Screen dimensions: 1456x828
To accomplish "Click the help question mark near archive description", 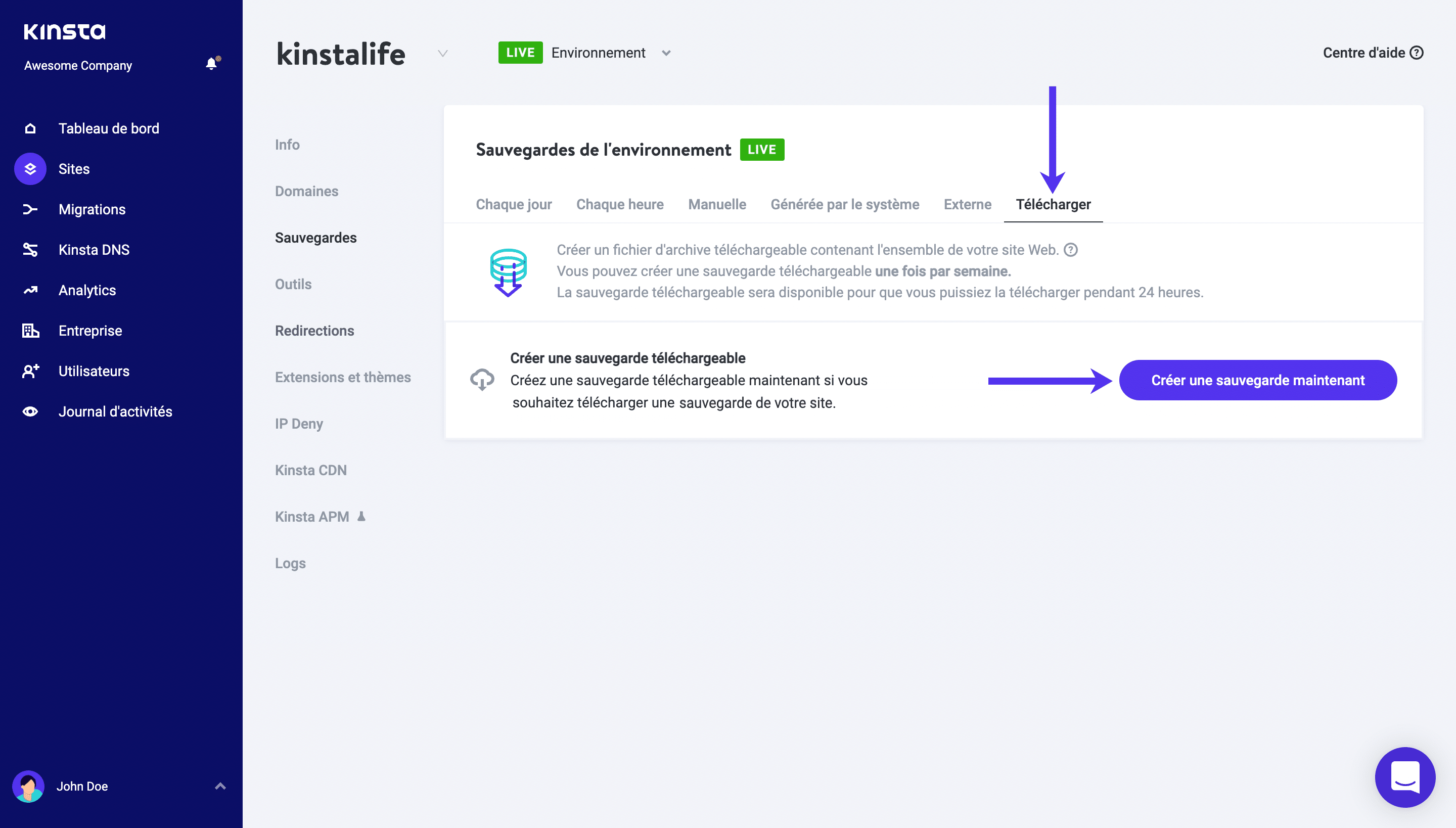I will tap(1072, 250).
